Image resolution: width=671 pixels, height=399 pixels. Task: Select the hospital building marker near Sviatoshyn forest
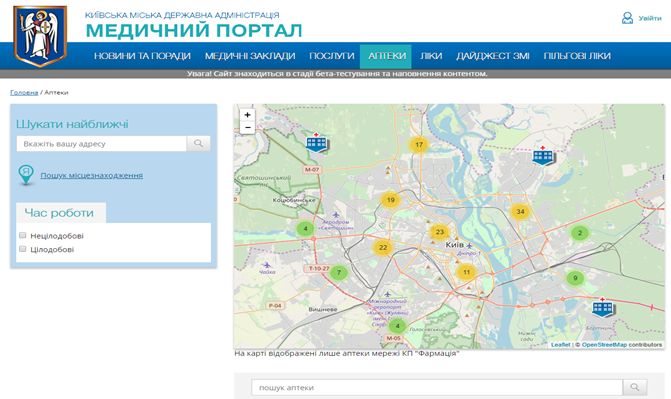tap(317, 143)
